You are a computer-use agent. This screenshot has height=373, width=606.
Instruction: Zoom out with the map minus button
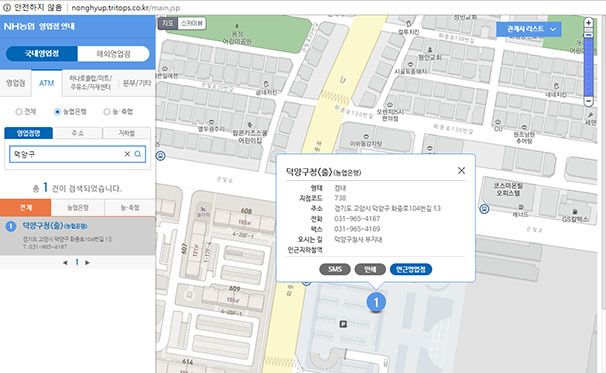(x=588, y=101)
